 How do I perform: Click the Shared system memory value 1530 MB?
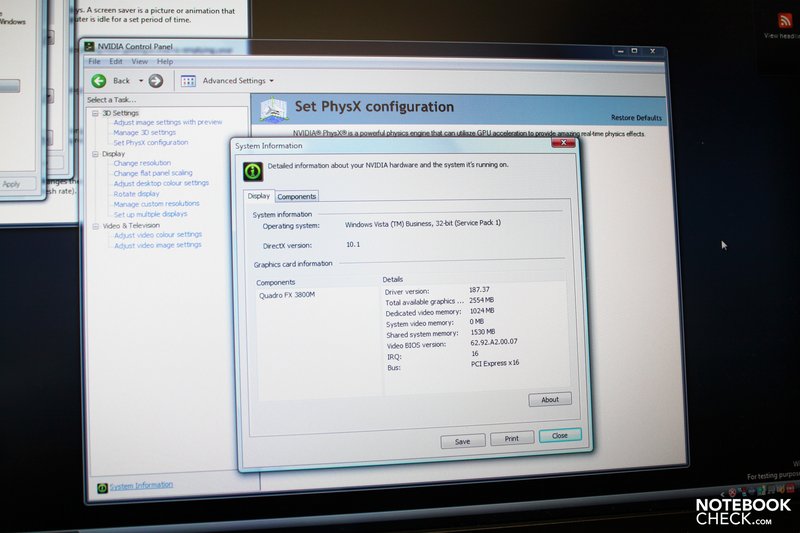(x=483, y=332)
